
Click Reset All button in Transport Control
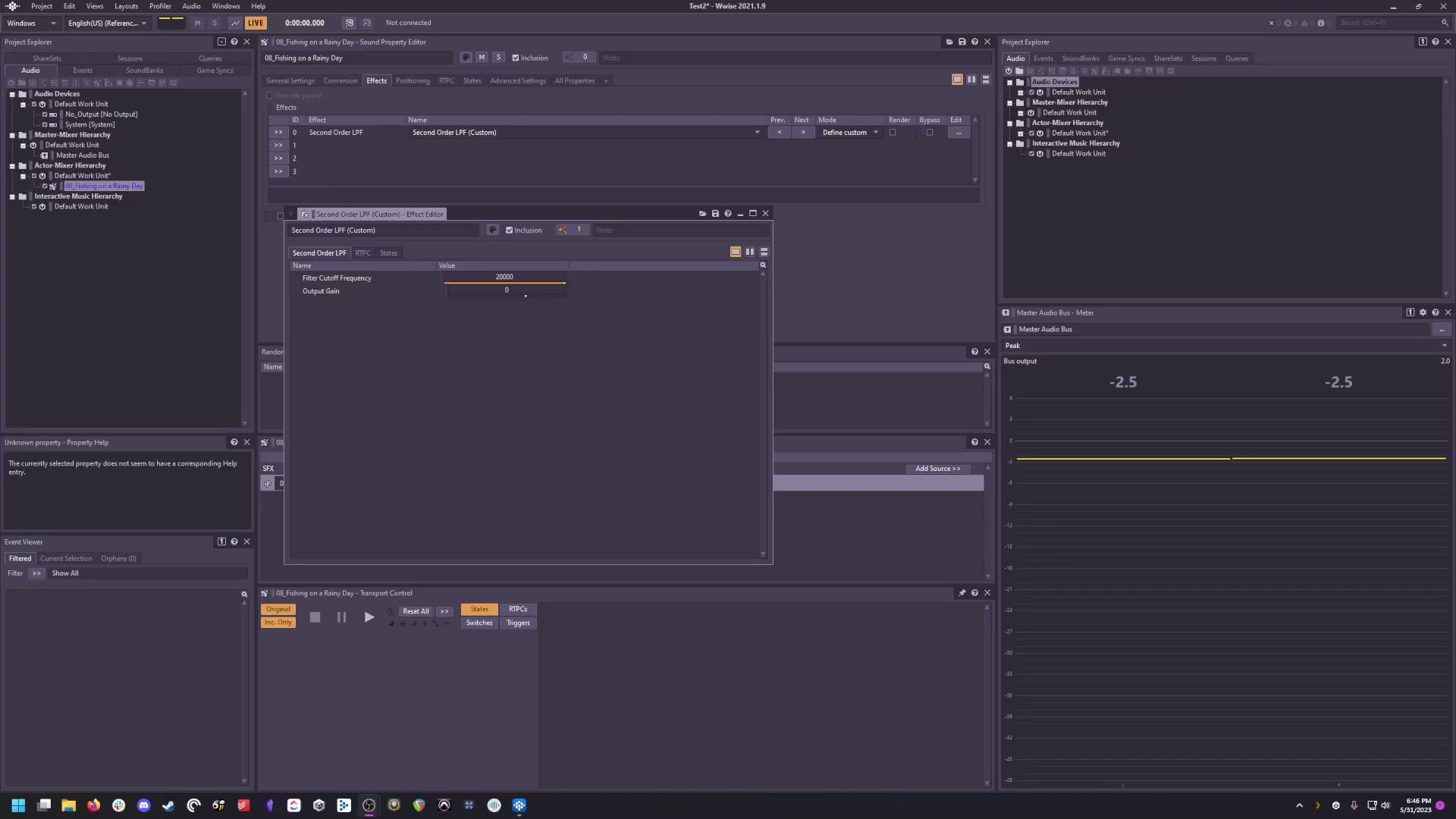pos(416,610)
